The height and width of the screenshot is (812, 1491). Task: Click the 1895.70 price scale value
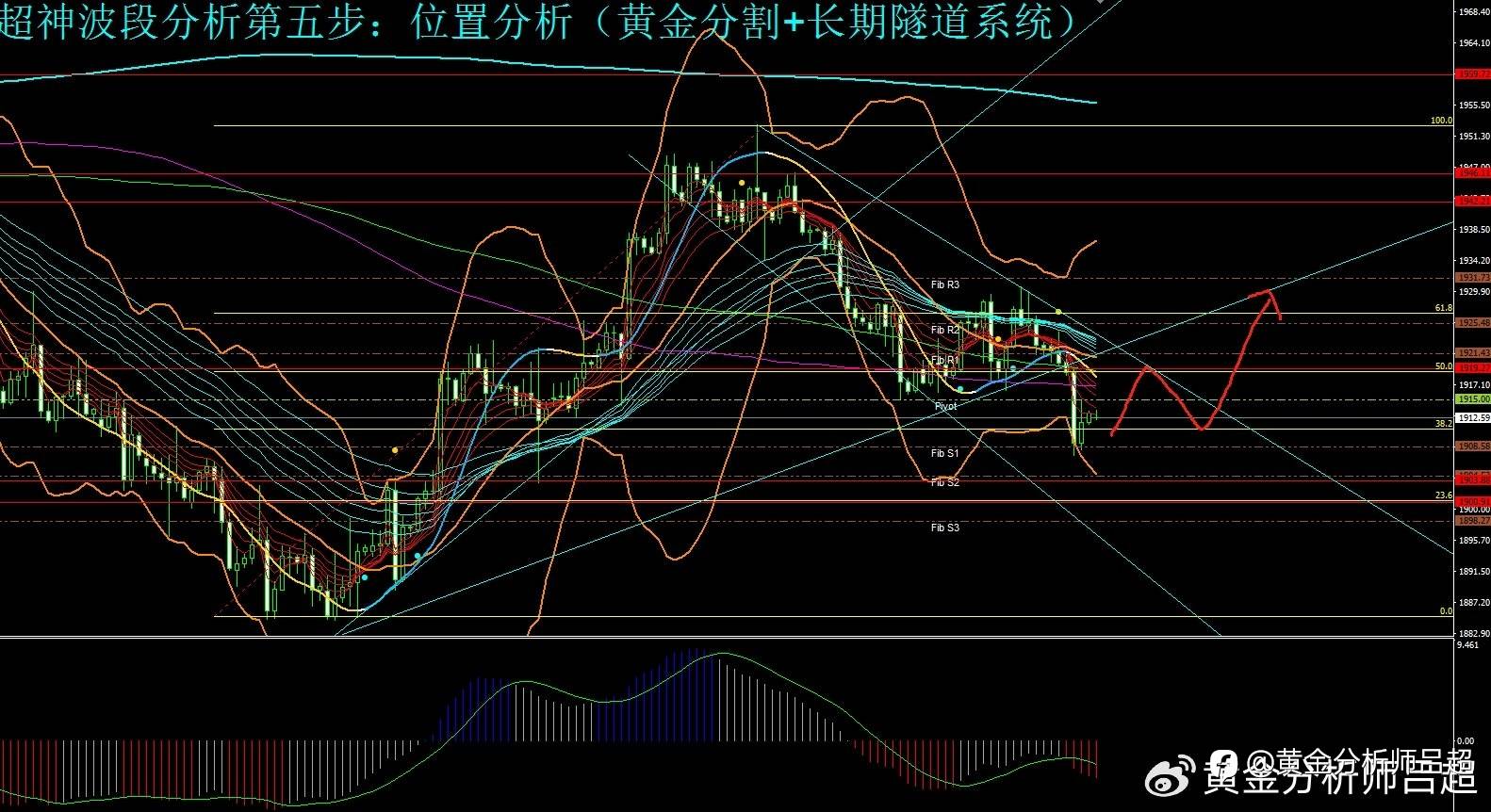click(1473, 541)
